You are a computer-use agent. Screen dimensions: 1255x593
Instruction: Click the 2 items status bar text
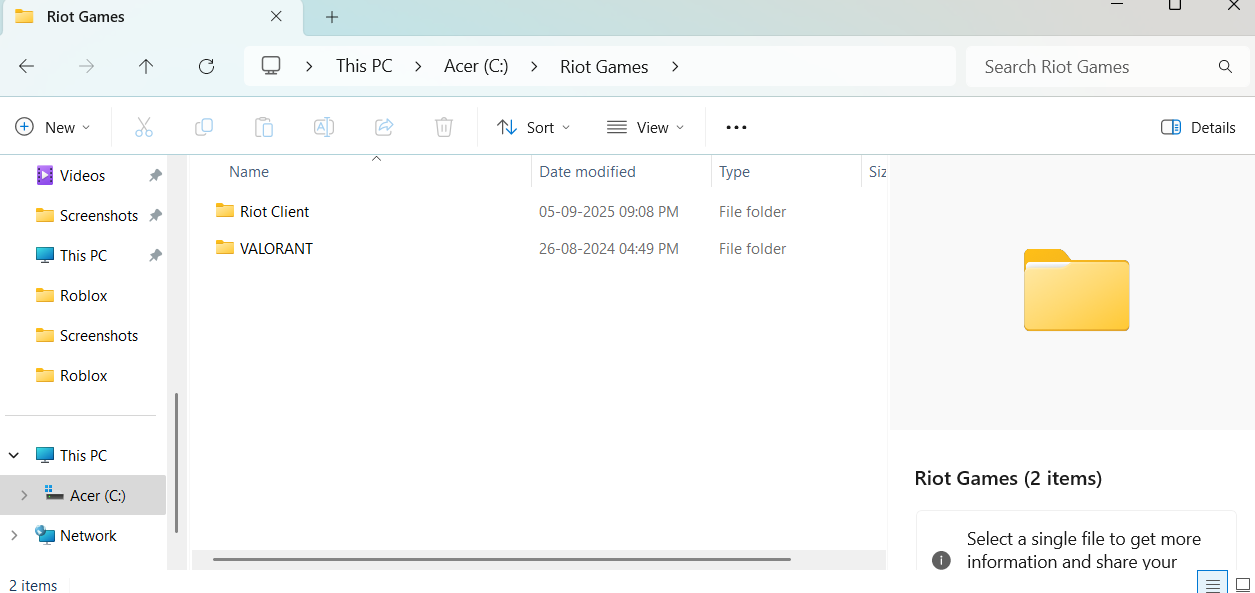coord(33,585)
